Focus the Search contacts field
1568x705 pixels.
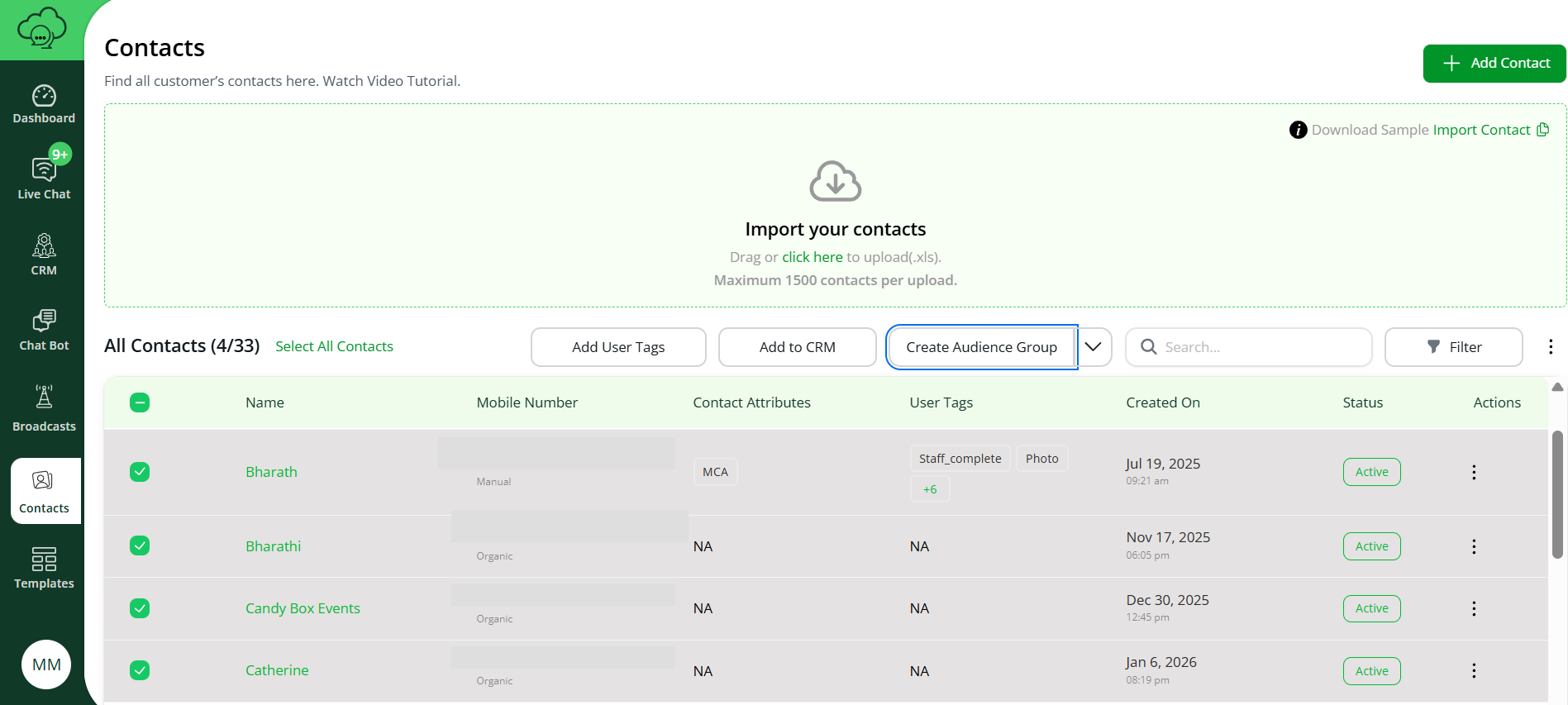pyautogui.click(x=1261, y=347)
